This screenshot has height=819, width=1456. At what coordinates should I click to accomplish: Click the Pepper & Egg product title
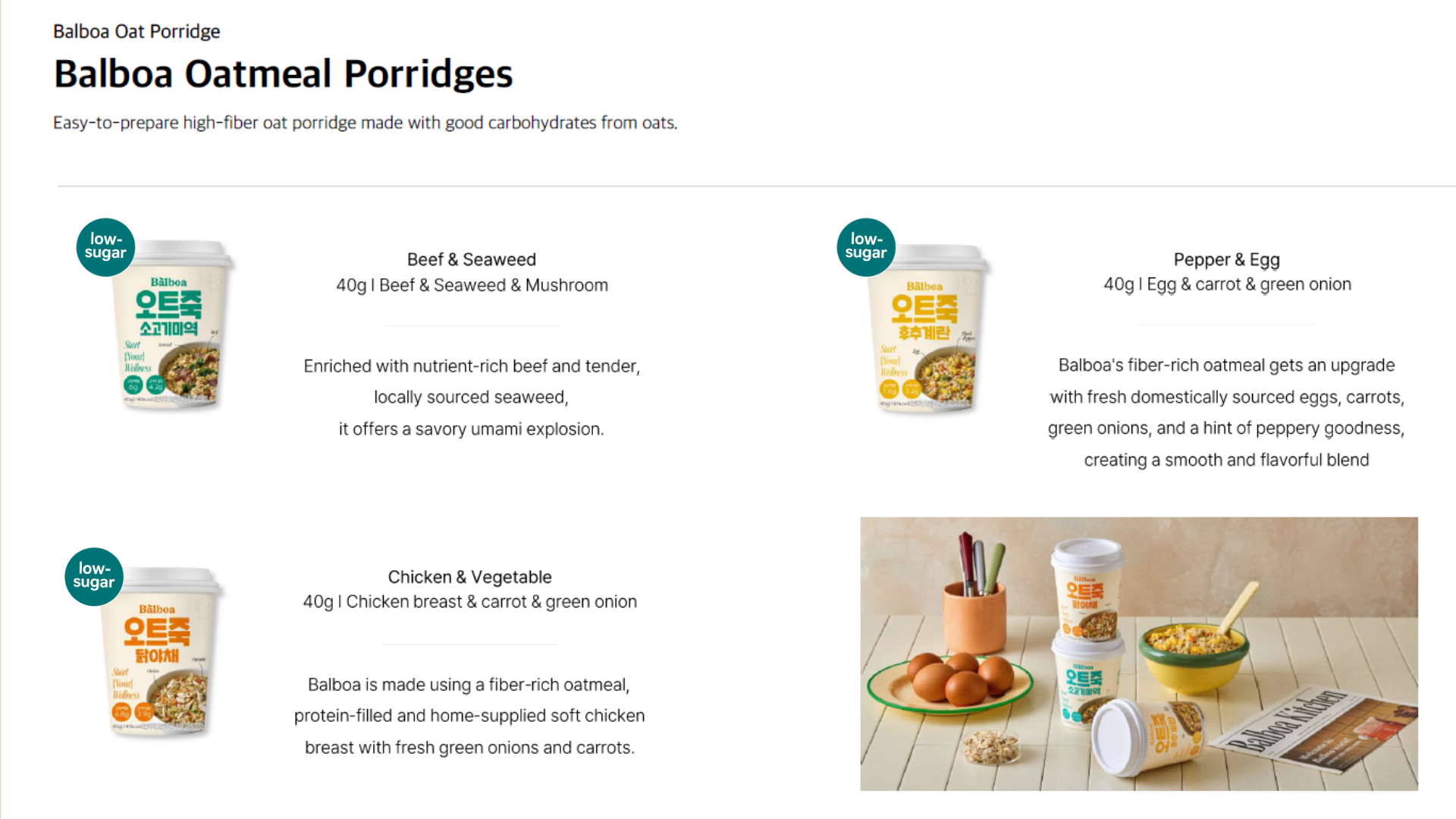(x=1226, y=260)
